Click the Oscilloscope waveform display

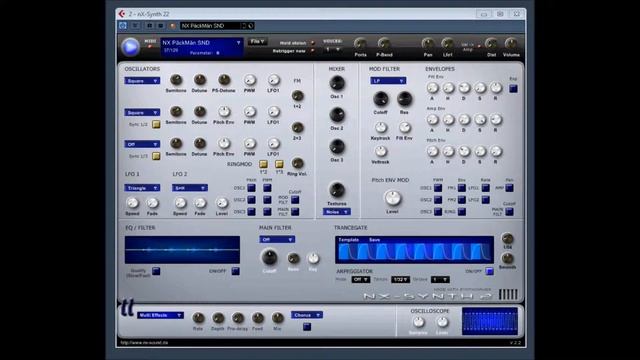490,321
